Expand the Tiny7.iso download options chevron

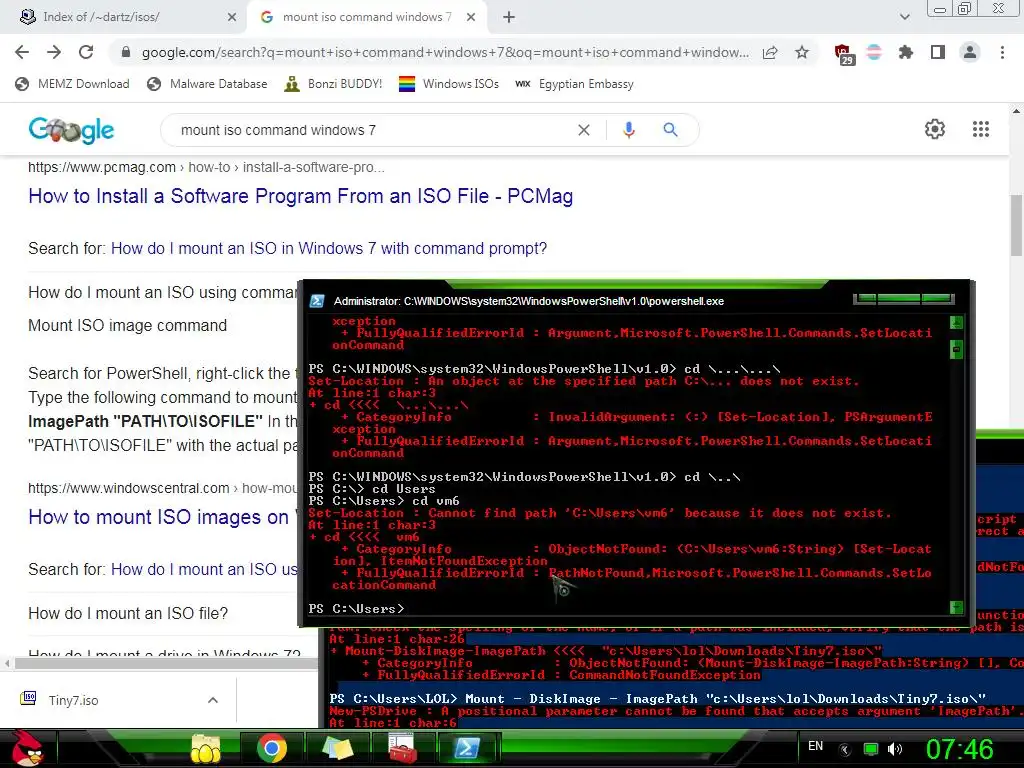(213, 700)
